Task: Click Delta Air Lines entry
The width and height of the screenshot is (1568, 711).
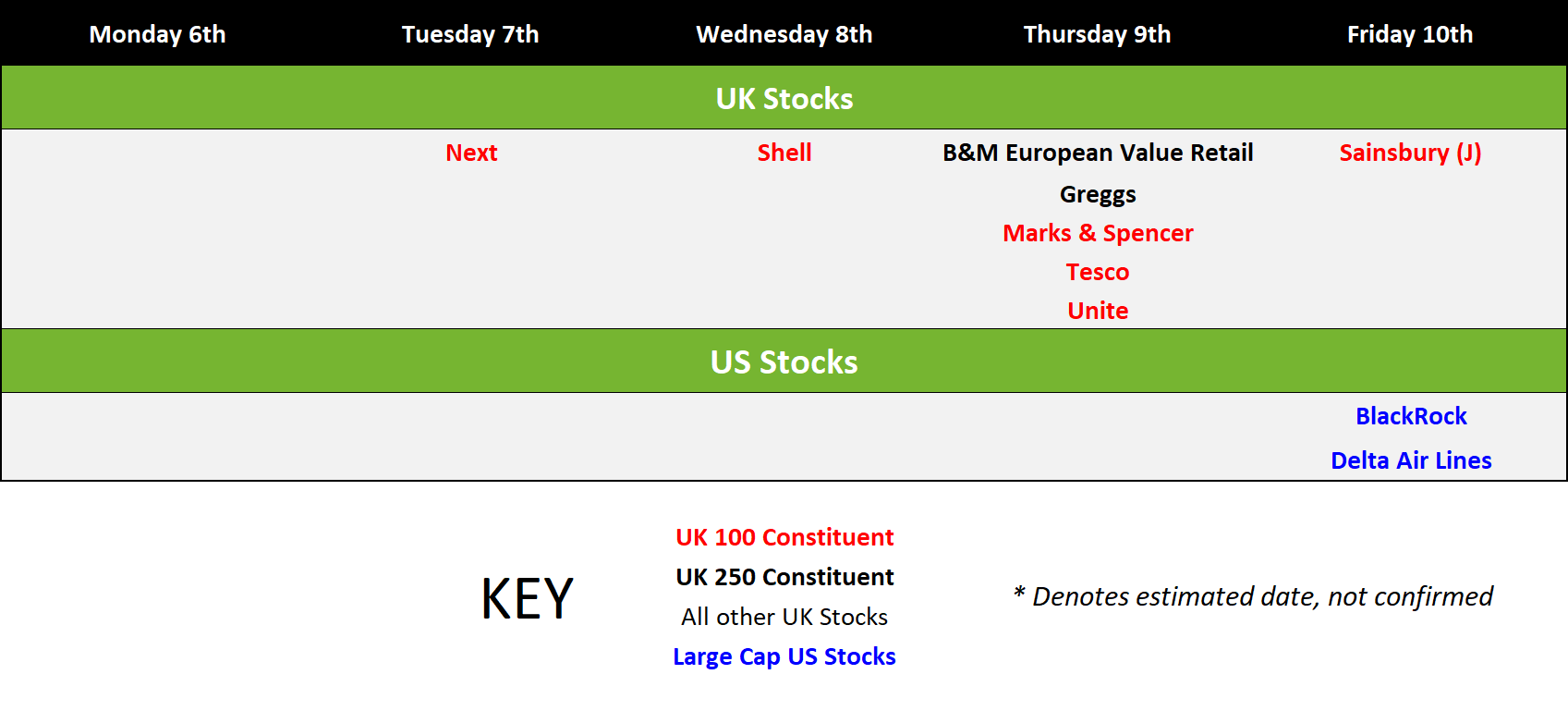Action: (x=1411, y=460)
